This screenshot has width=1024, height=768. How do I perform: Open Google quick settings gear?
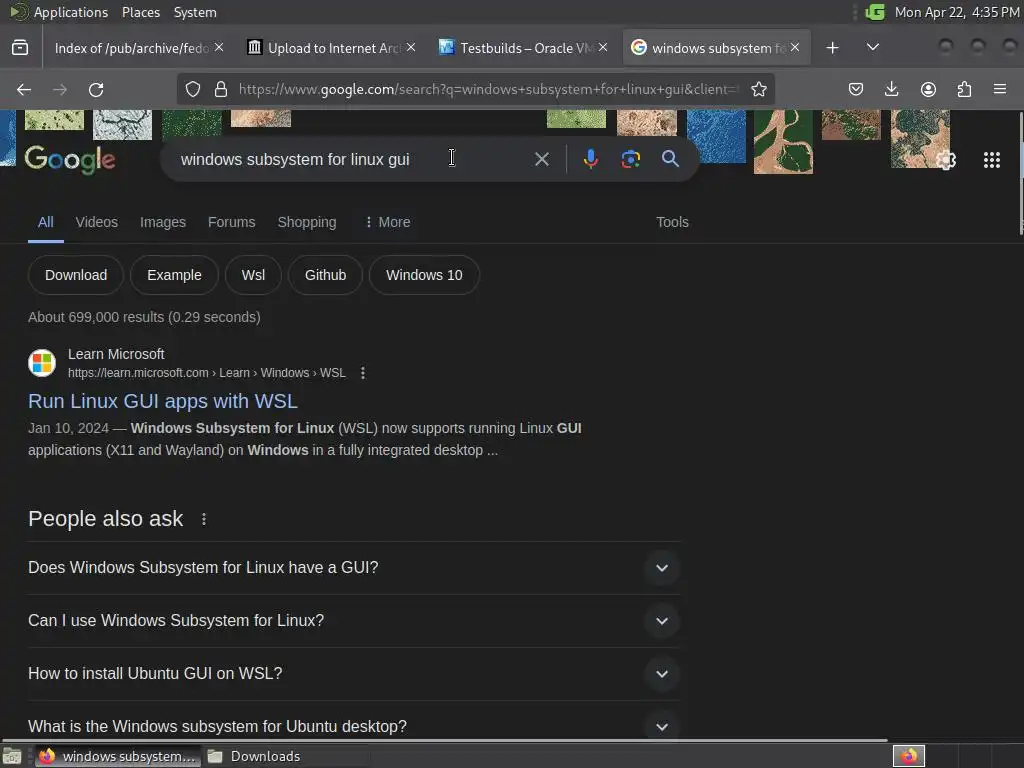(x=946, y=160)
